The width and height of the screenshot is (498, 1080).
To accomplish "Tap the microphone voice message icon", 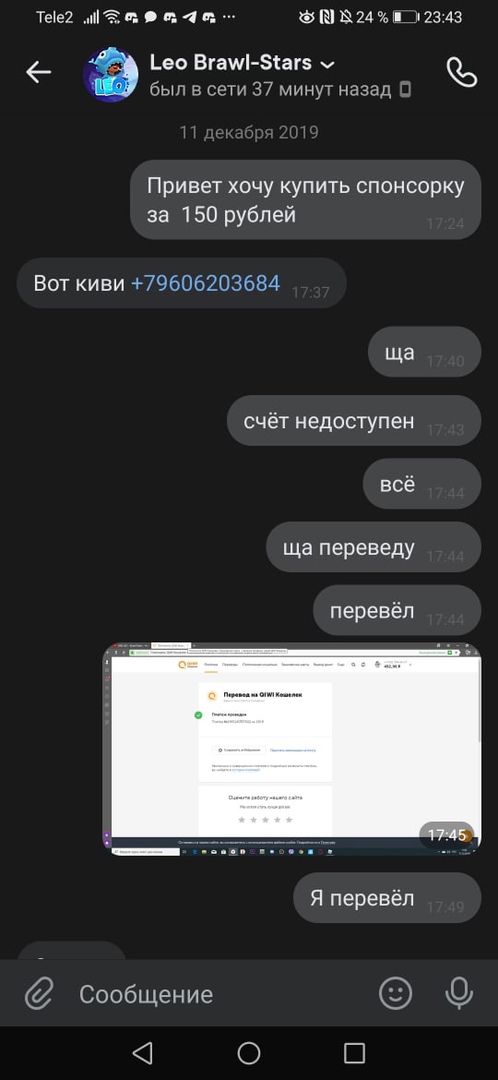I will [459, 993].
